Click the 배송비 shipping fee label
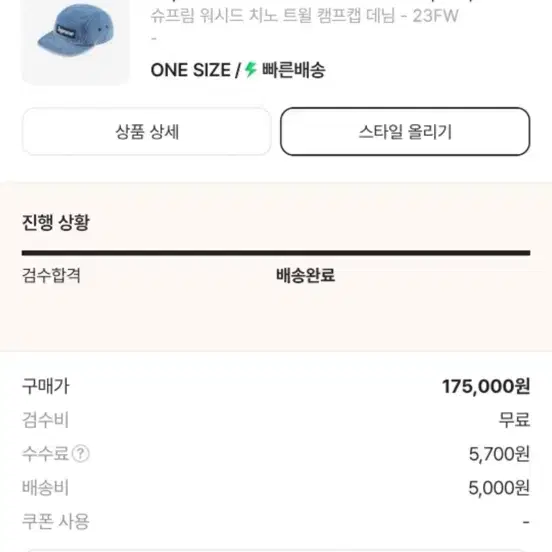The height and width of the screenshot is (552, 552). click(x=45, y=488)
